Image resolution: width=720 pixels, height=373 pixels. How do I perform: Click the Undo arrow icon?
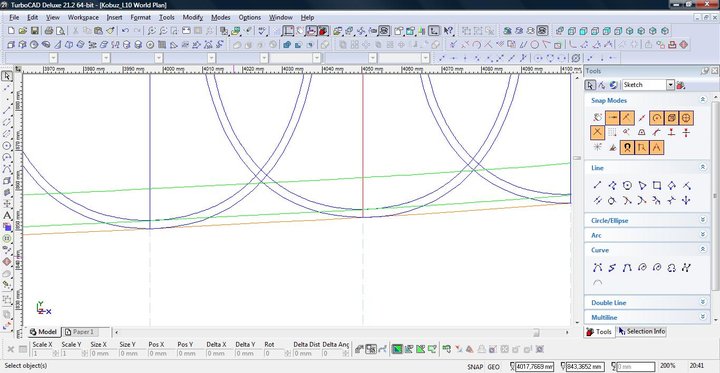point(125,31)
